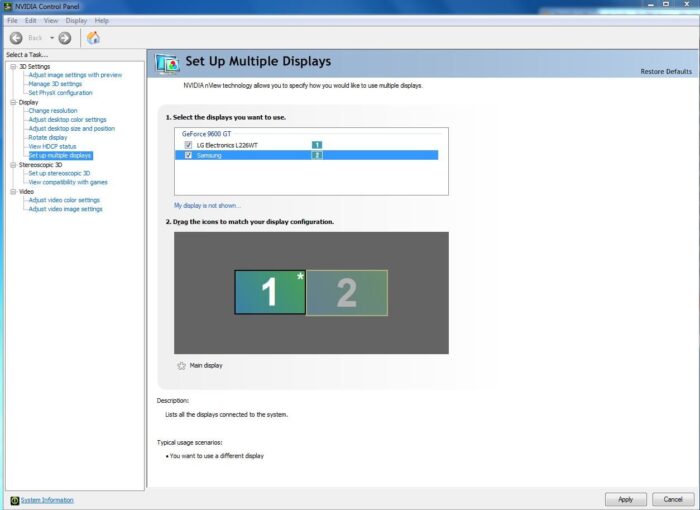
Task: Select display 2 icon in layout area
Action: (x=347, y=293)
